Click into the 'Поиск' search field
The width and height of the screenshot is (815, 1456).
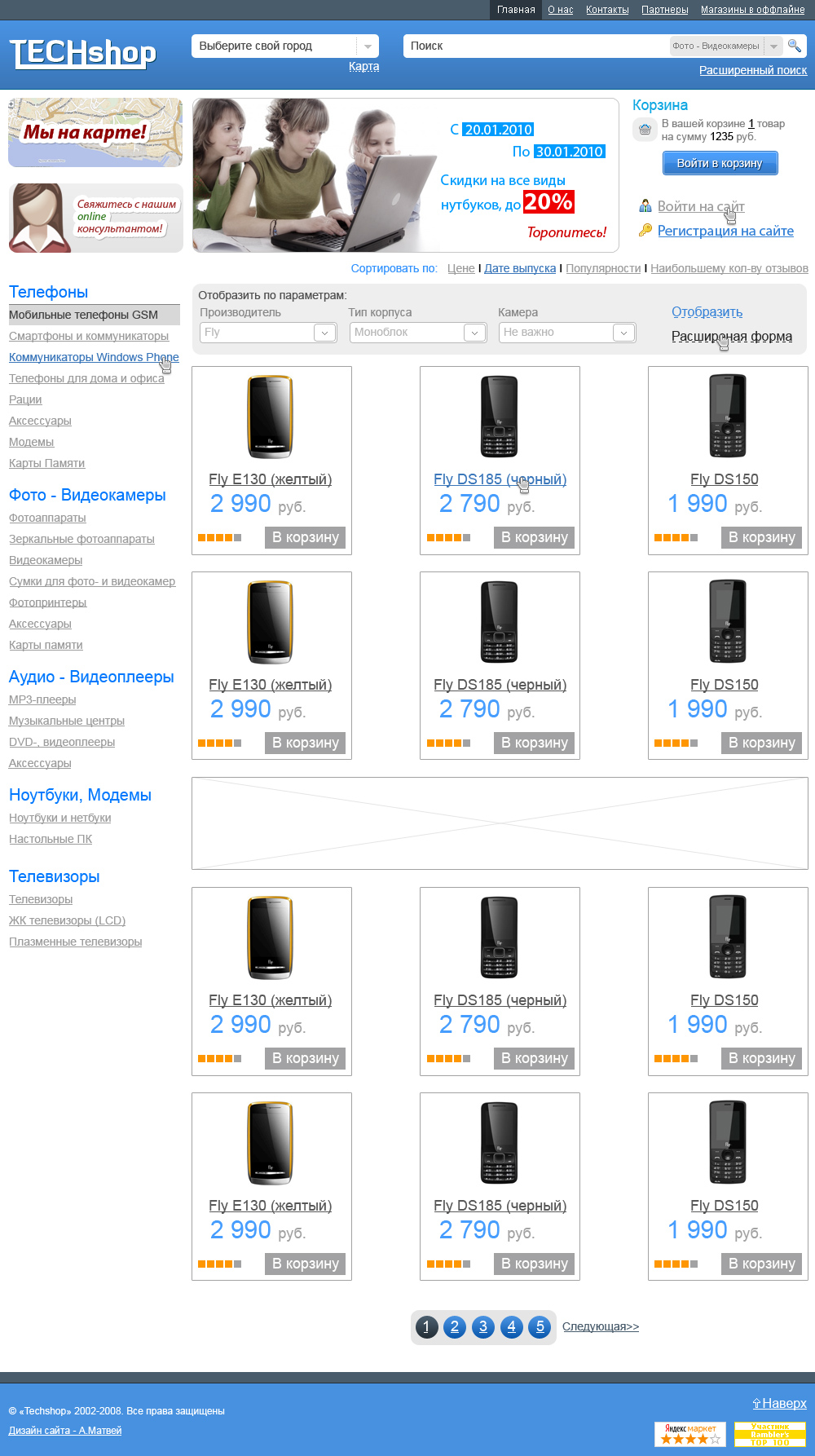(534, 46)
